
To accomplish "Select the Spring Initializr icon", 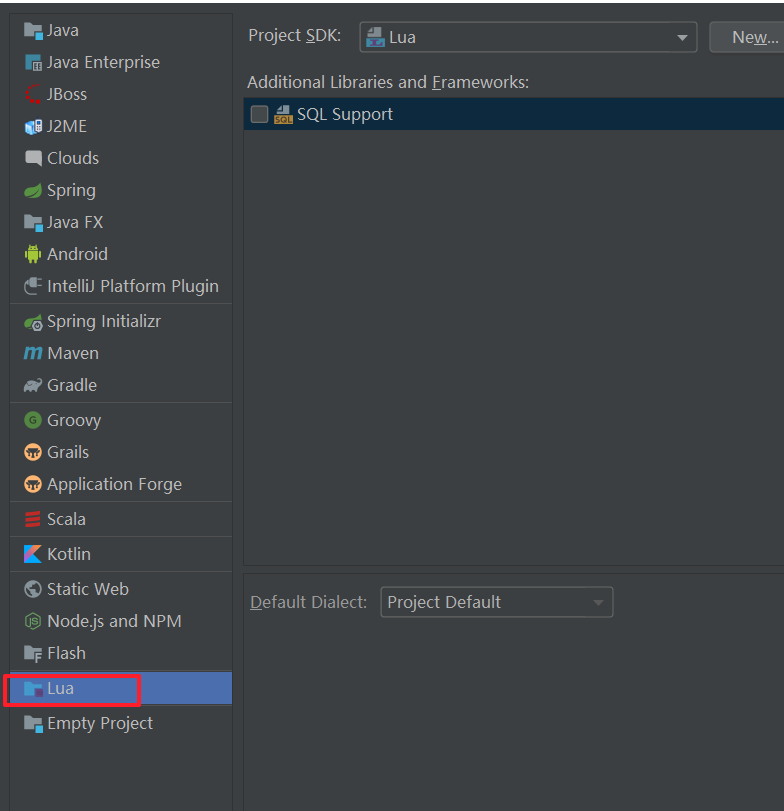I will pyautogui.click(x=33, y=322).
